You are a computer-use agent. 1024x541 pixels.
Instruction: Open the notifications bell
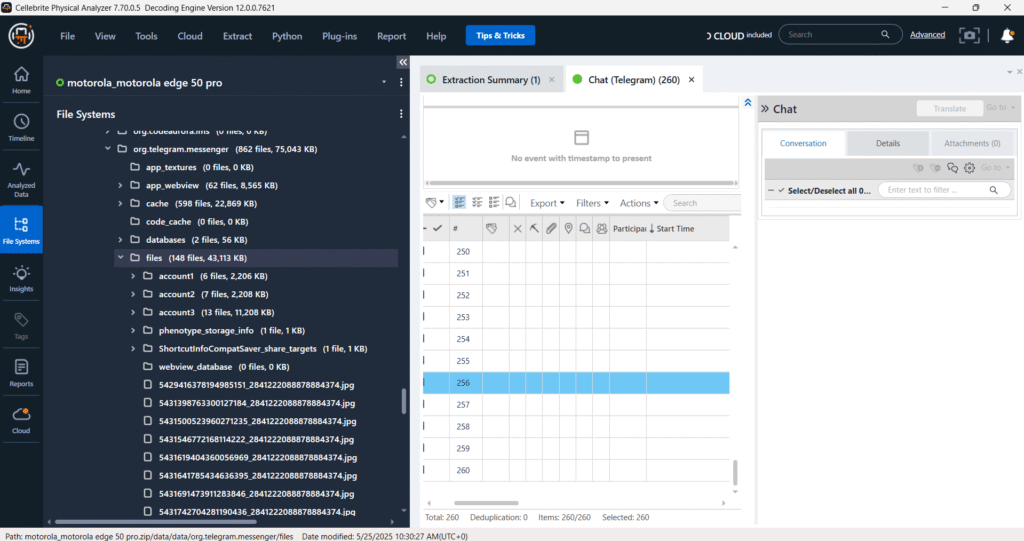(1007, 35)
